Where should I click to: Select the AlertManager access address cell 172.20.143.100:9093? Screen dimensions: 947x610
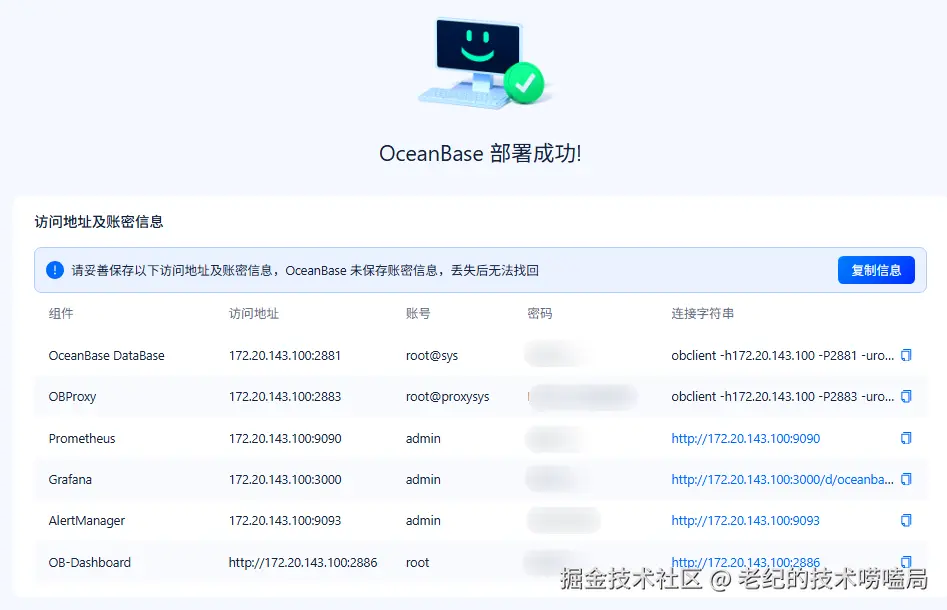[284, 521]
